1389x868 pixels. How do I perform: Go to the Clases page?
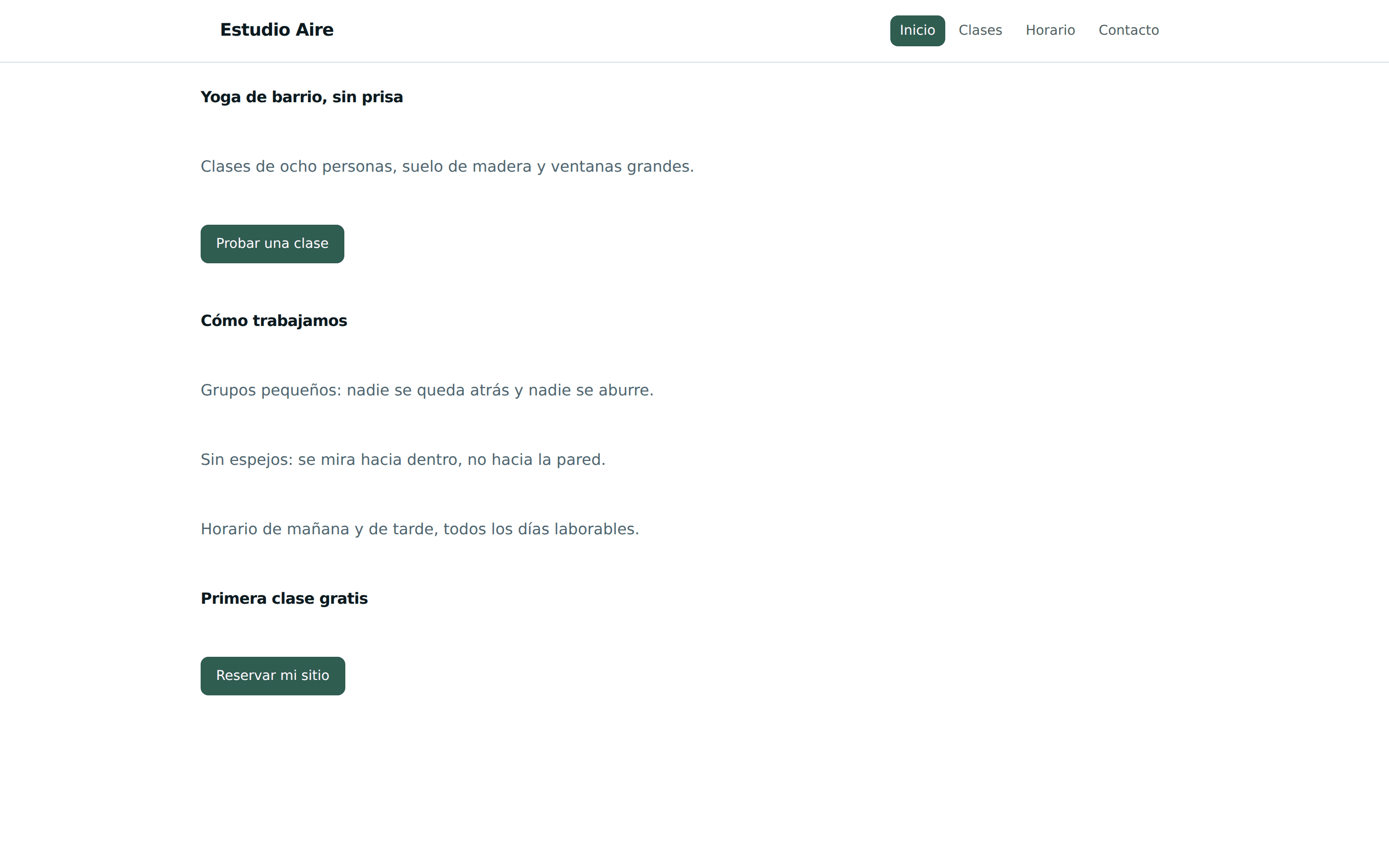[980, 30]
